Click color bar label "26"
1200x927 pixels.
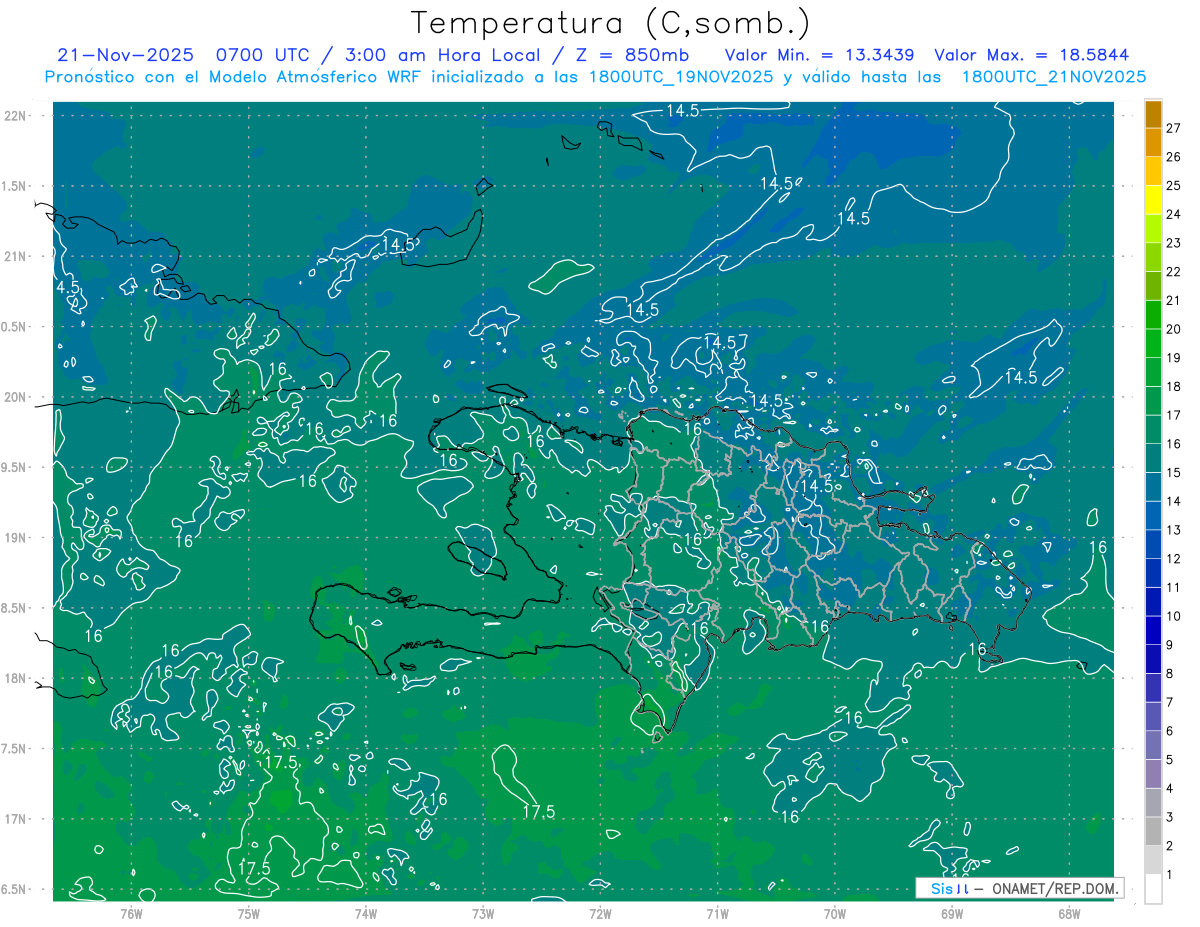click(1174, 157)
